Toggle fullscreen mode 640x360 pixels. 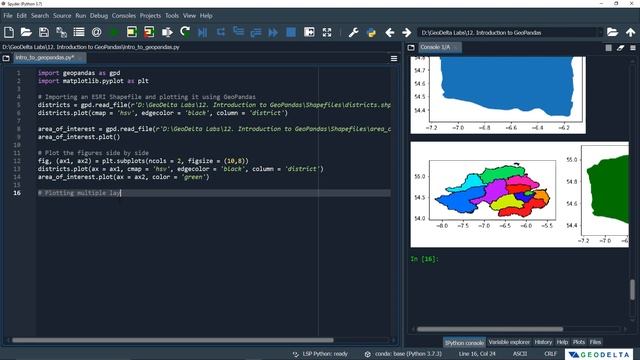click(327, 32)
